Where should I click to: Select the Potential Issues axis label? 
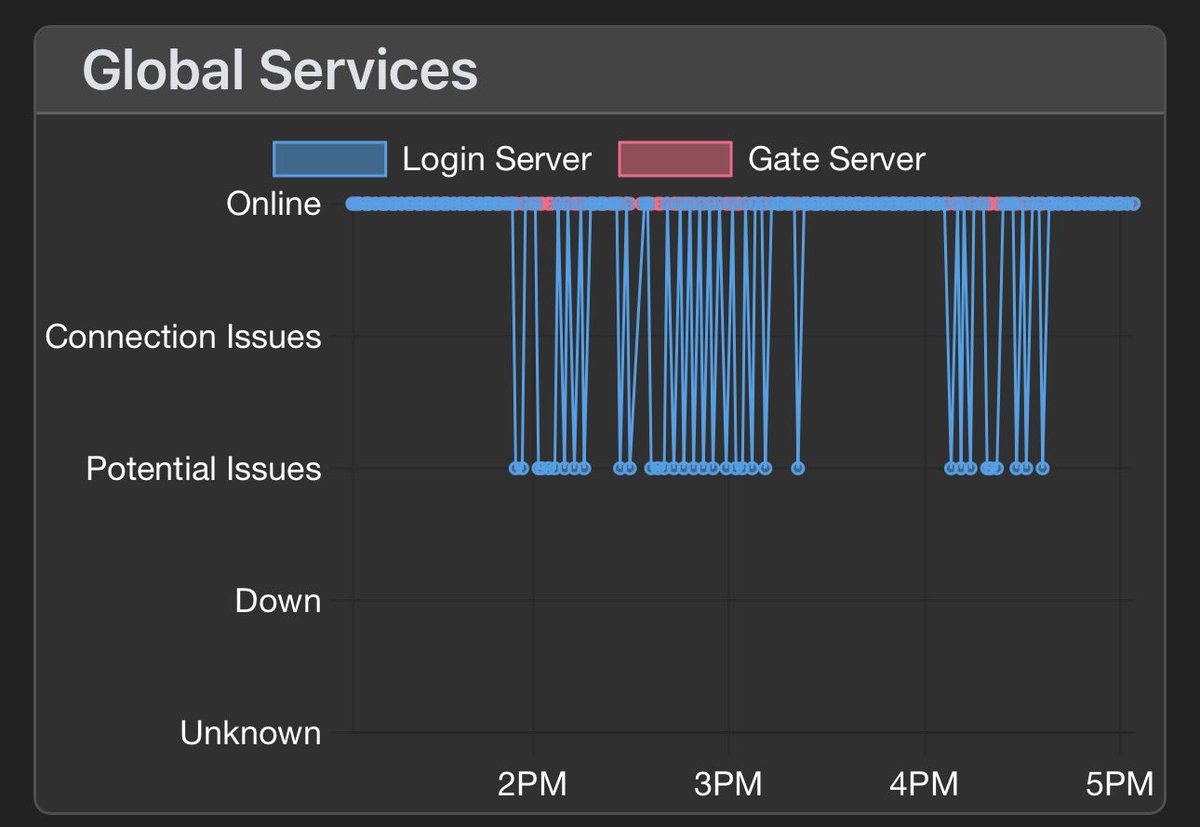204,468
